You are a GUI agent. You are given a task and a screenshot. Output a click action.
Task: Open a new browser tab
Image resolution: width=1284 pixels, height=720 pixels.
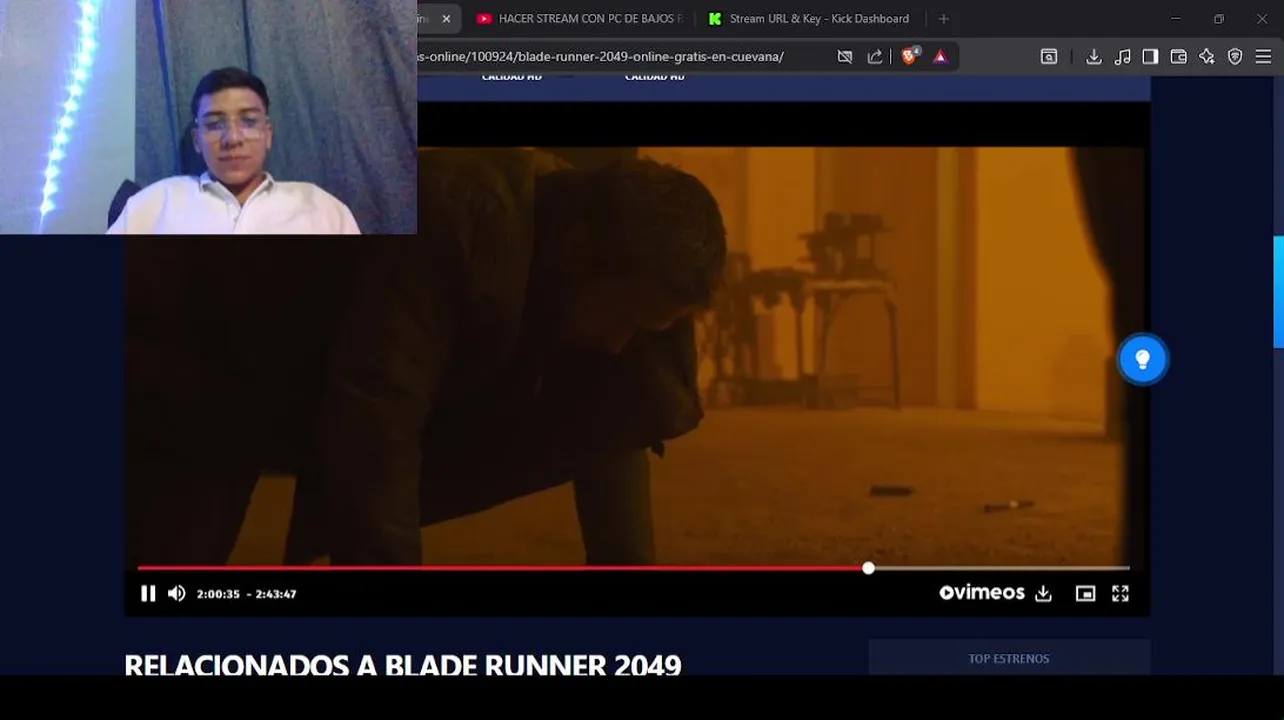pyautogui.click(x=943, y=19)
